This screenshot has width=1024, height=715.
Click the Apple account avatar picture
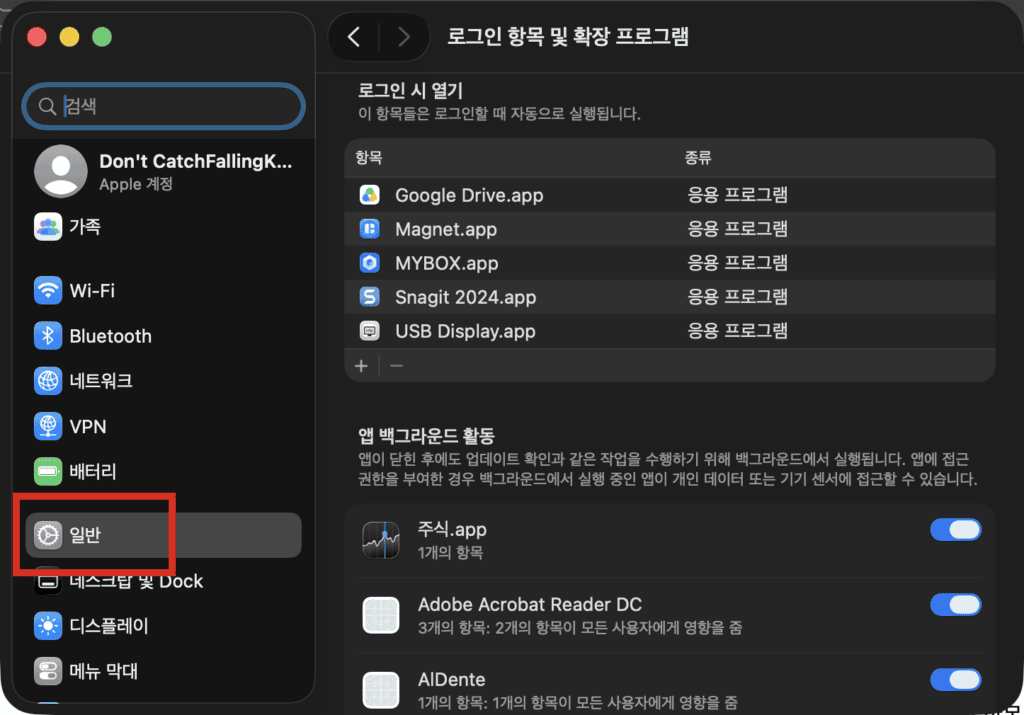point(61,171)
